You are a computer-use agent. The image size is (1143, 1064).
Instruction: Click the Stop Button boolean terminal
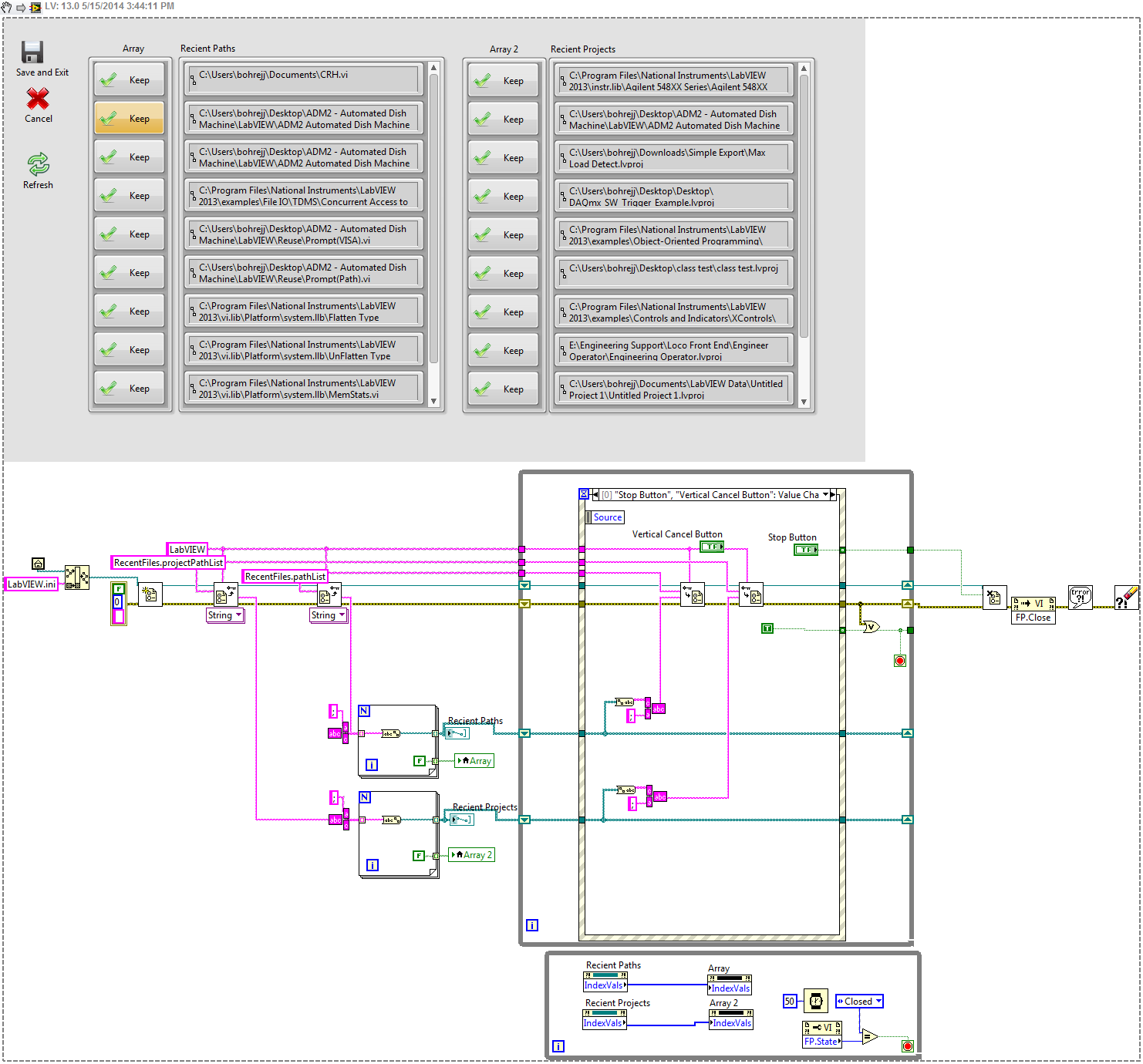pos(806,550)
